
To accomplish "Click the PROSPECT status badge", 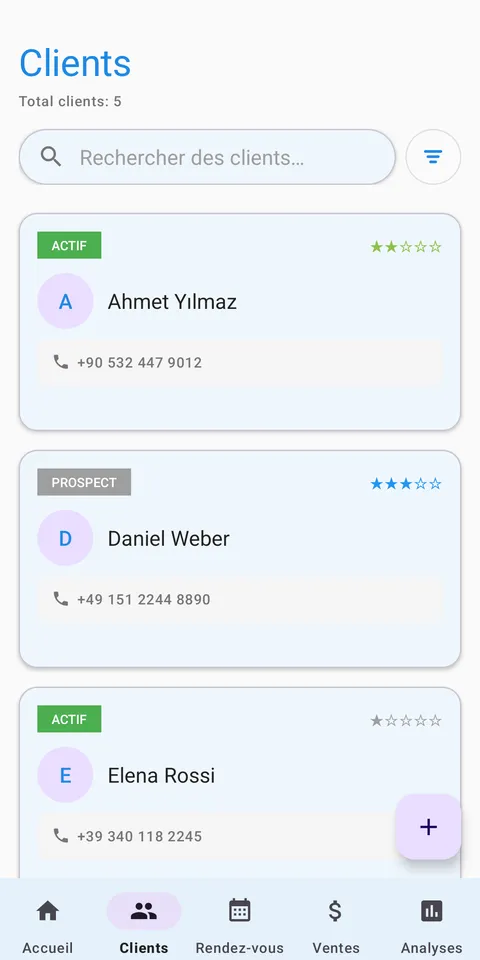I will click(x=84, y=482).
